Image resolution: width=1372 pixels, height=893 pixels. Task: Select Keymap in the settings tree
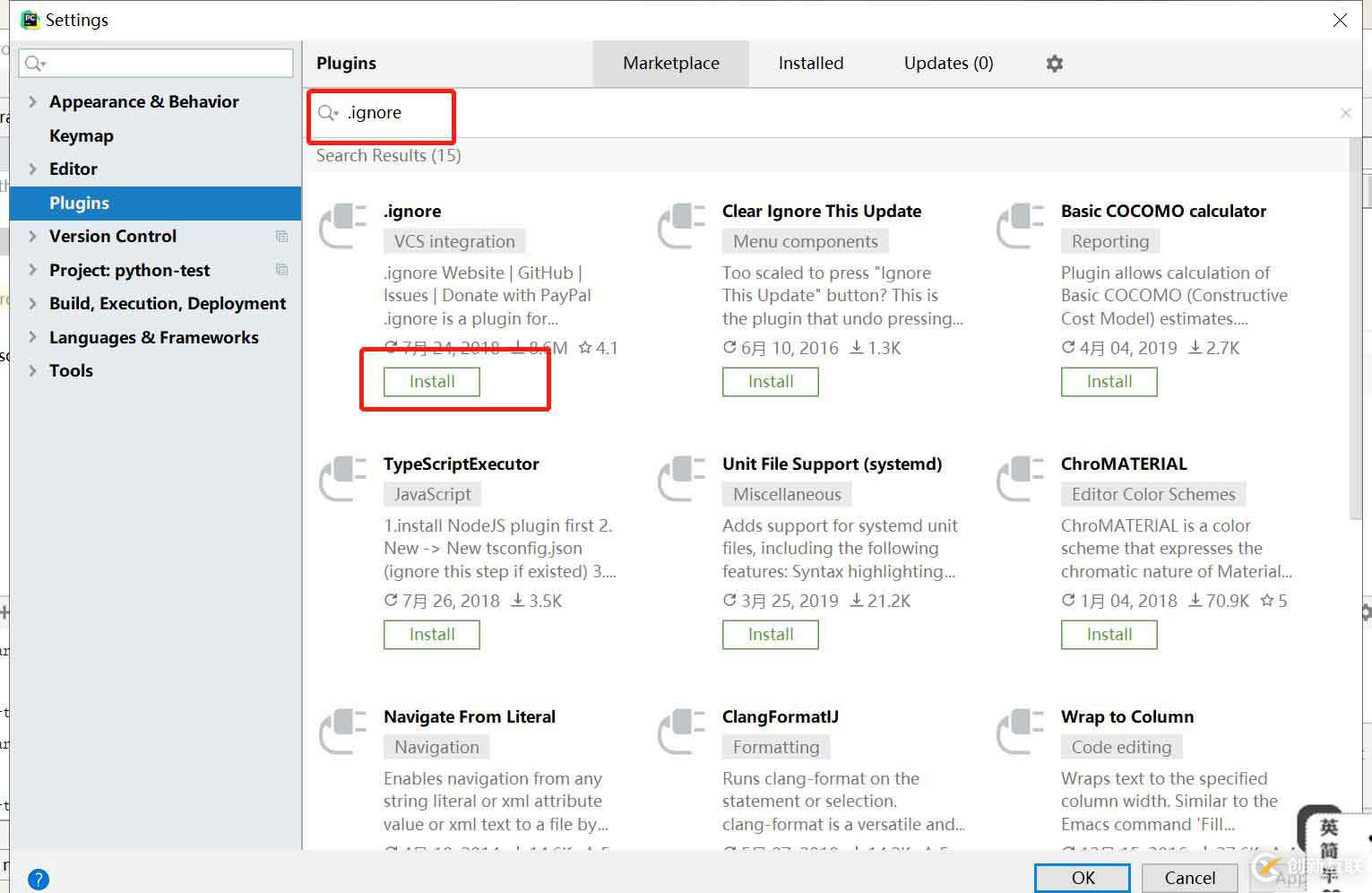tap(82, 136)
